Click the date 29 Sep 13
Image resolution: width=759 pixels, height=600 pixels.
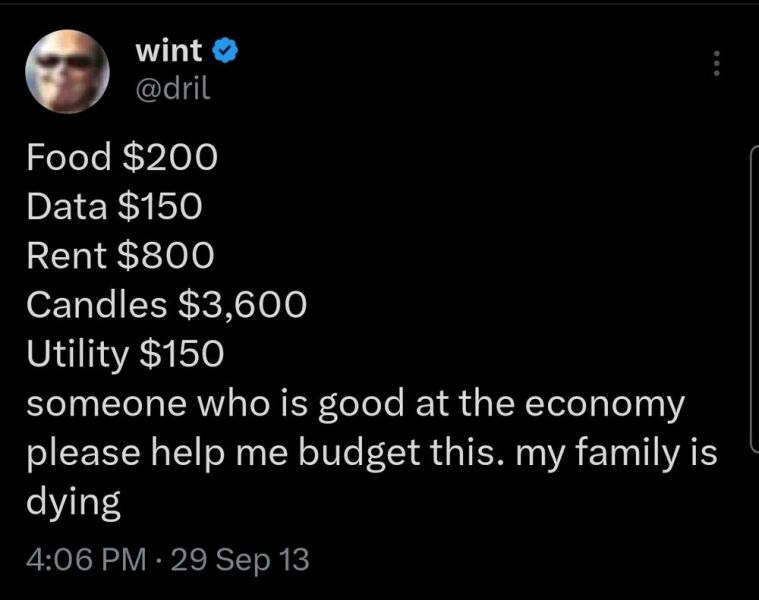(x=241, y=558)
